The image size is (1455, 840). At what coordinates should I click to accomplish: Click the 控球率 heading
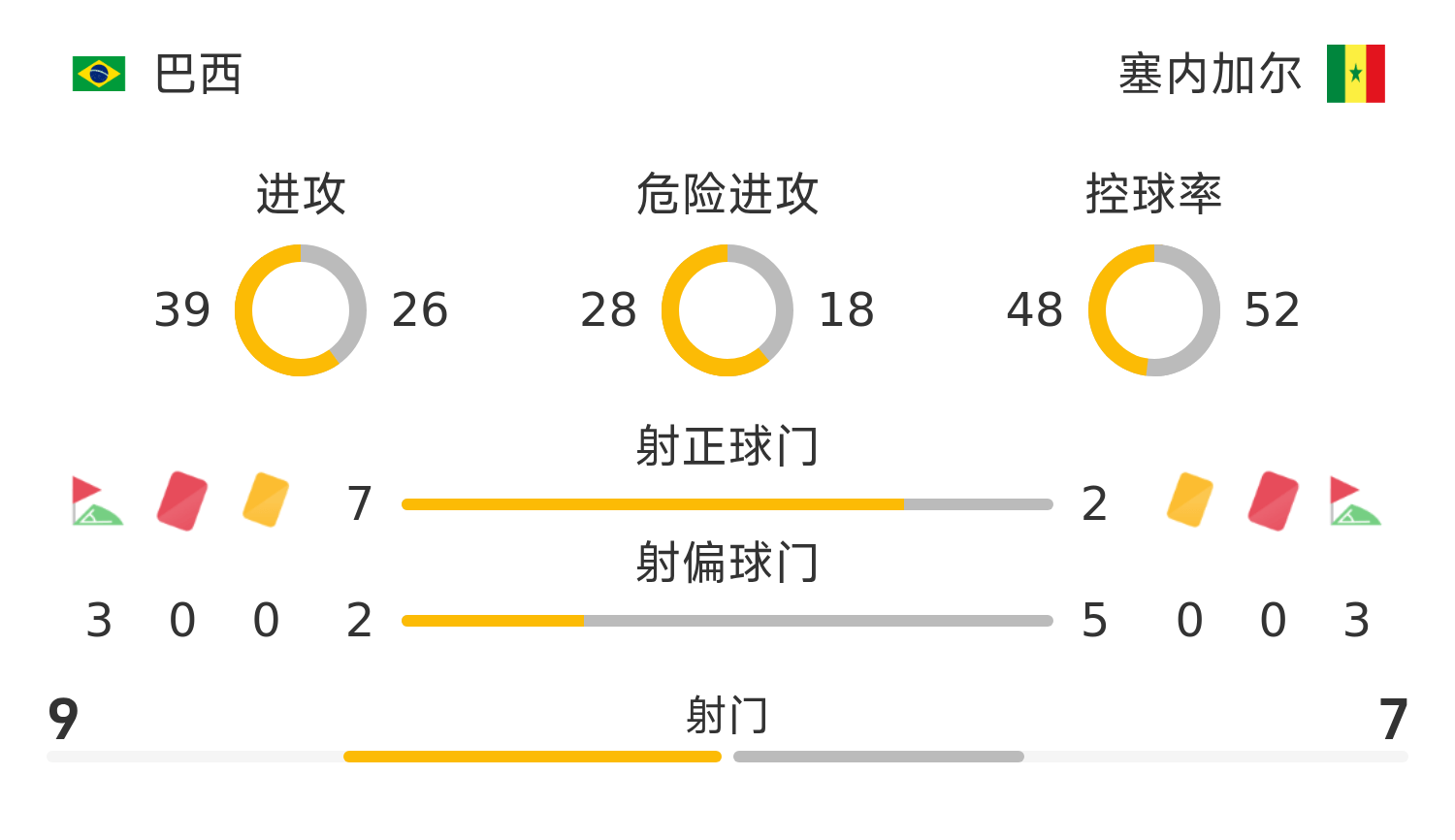click(x=1154, y=194)
